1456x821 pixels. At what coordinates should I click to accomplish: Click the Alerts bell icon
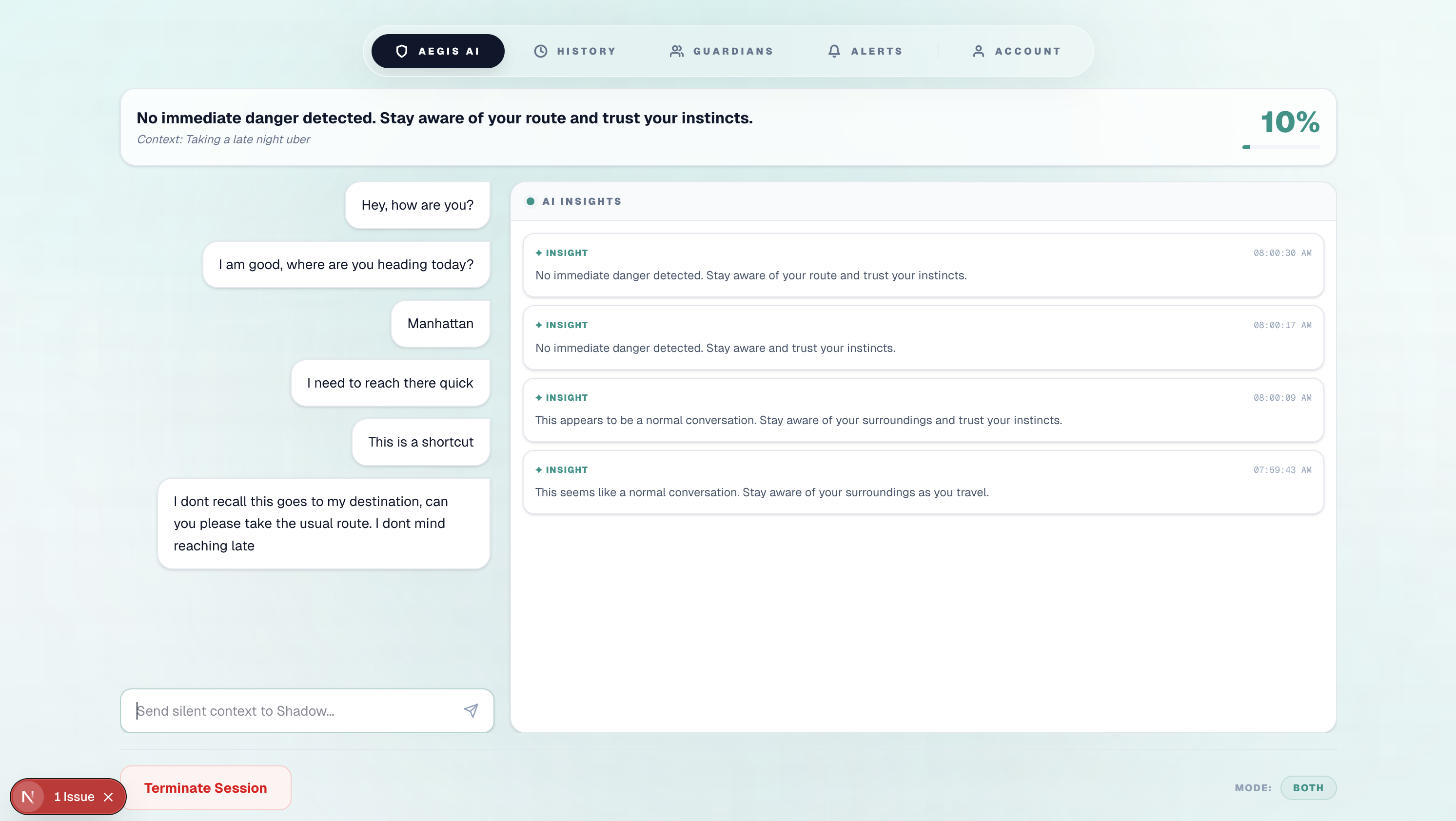834,51
